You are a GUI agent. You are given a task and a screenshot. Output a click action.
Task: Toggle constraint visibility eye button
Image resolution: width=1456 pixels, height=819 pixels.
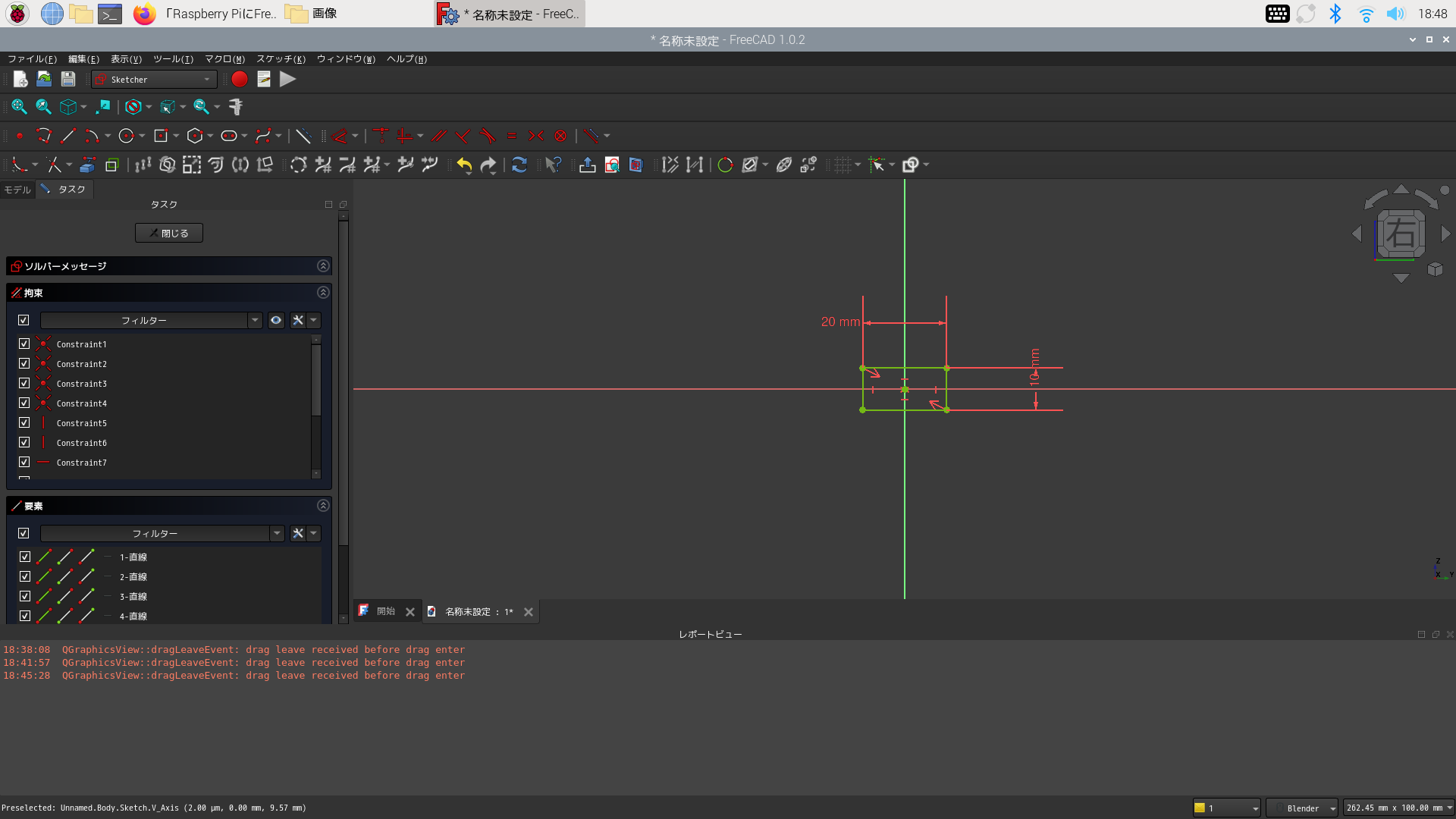pyautogui.click(x=276, y=320)
